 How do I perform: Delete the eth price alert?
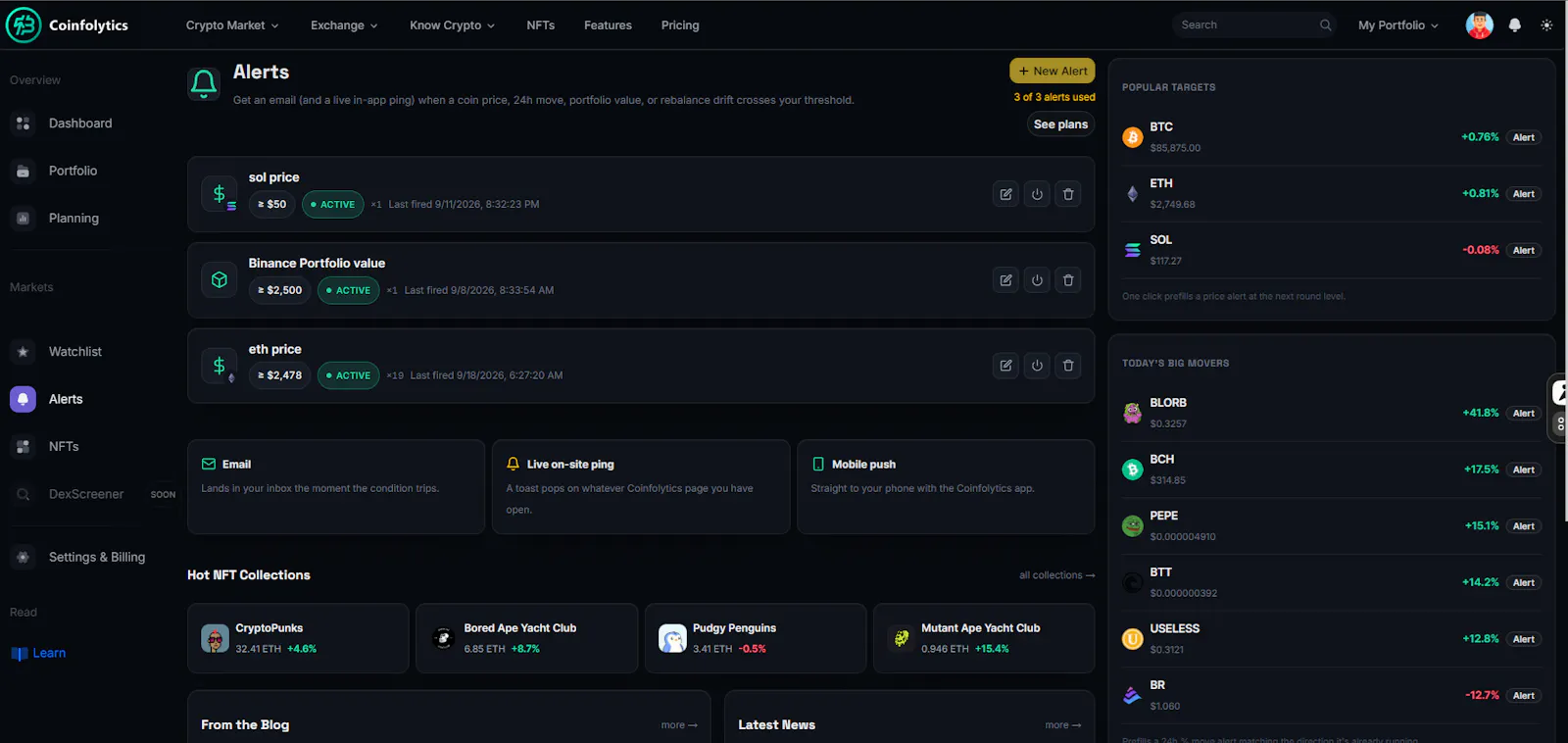(1068, 366)
